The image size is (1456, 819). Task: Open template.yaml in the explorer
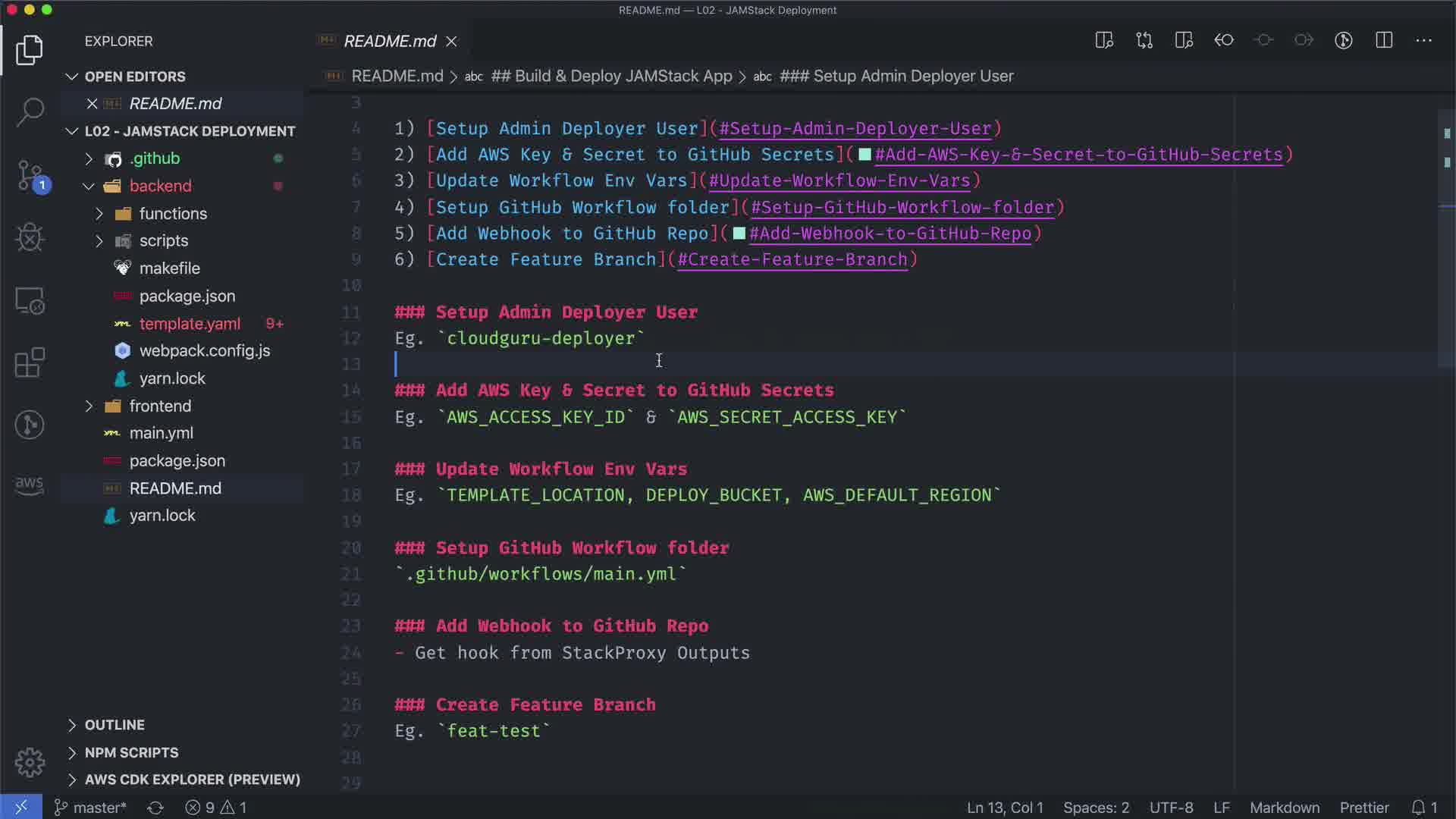tap(190, 324)
